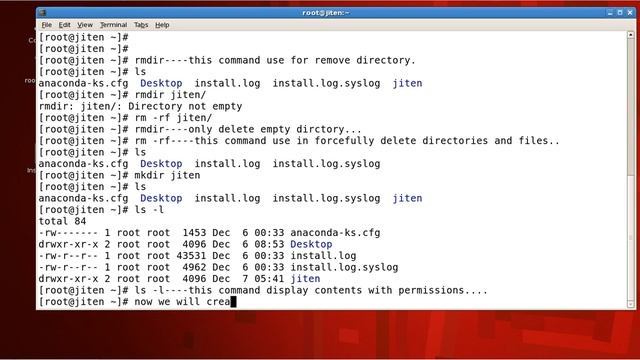This screenshot has width=640, height=360.
Task: Click the '05:41' timestamp of jiten
Action: click(269, 279)
